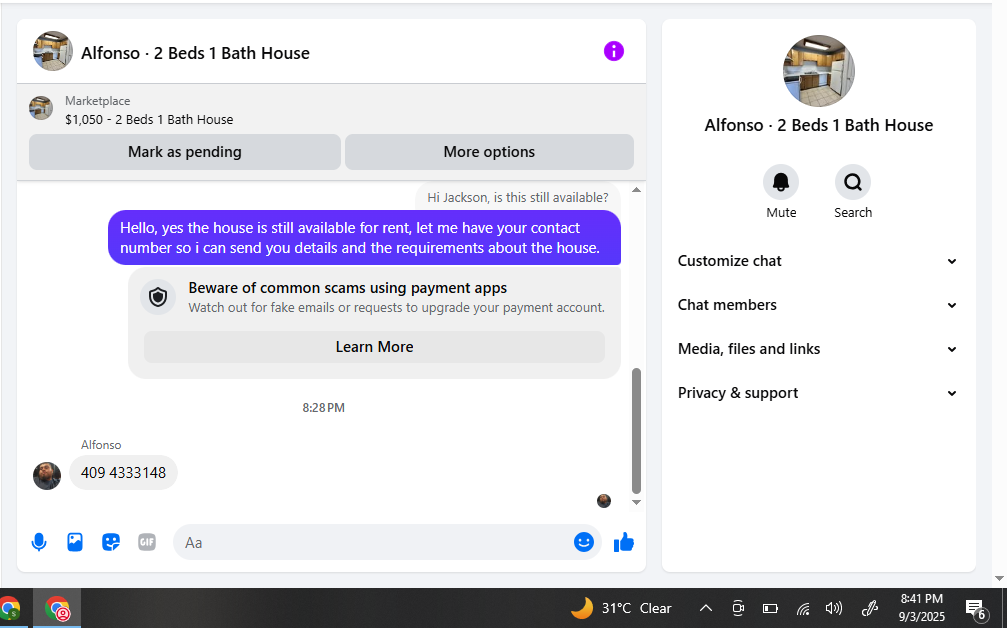Open network Wi-Fi settings tray icon

803,608
